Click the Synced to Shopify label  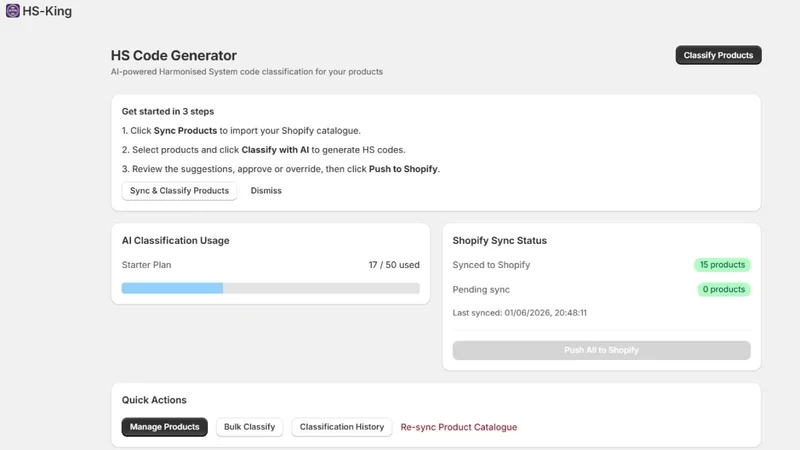pos(491,265)
